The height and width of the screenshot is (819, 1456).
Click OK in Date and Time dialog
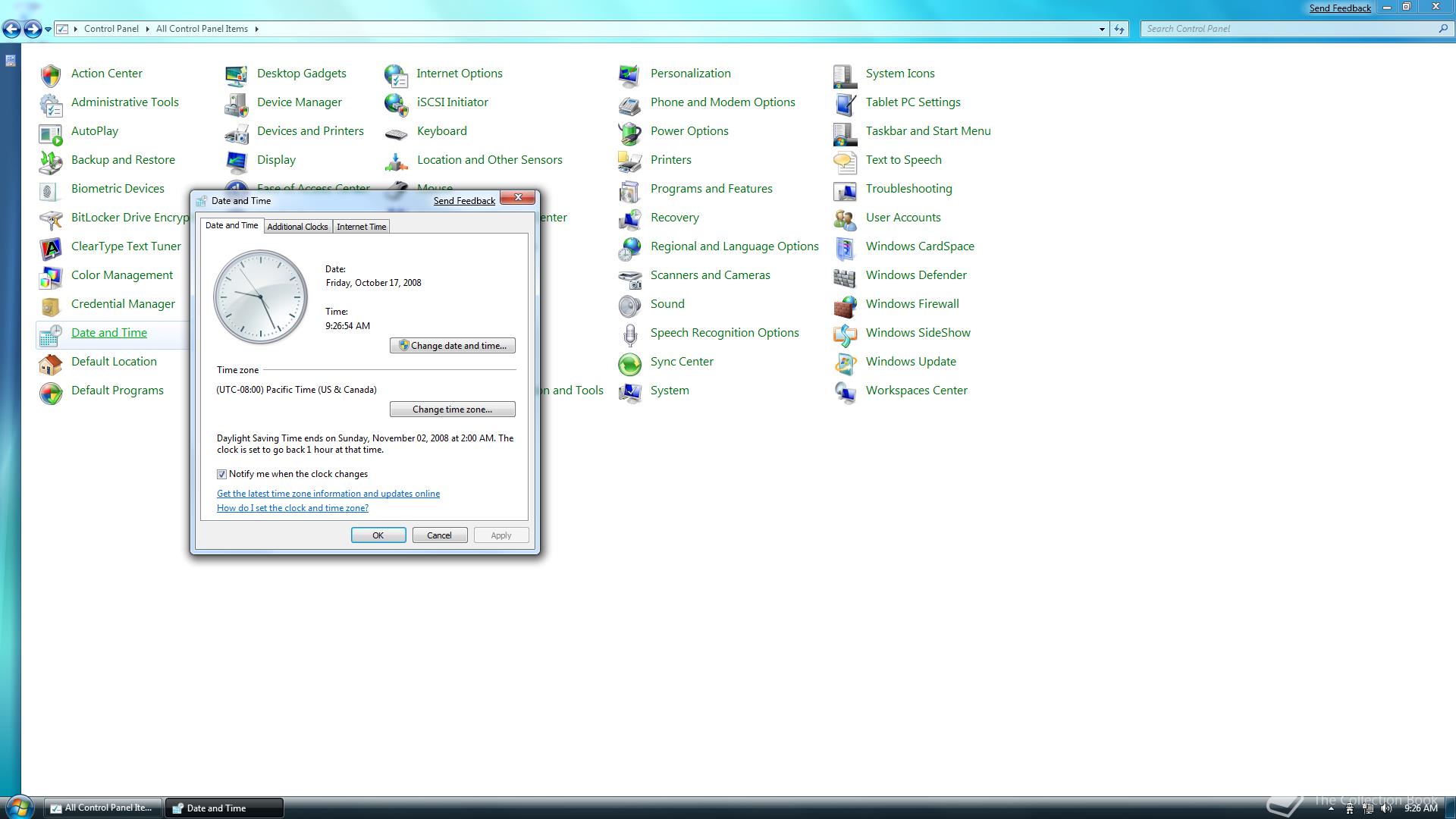click(x=378, y=535)
